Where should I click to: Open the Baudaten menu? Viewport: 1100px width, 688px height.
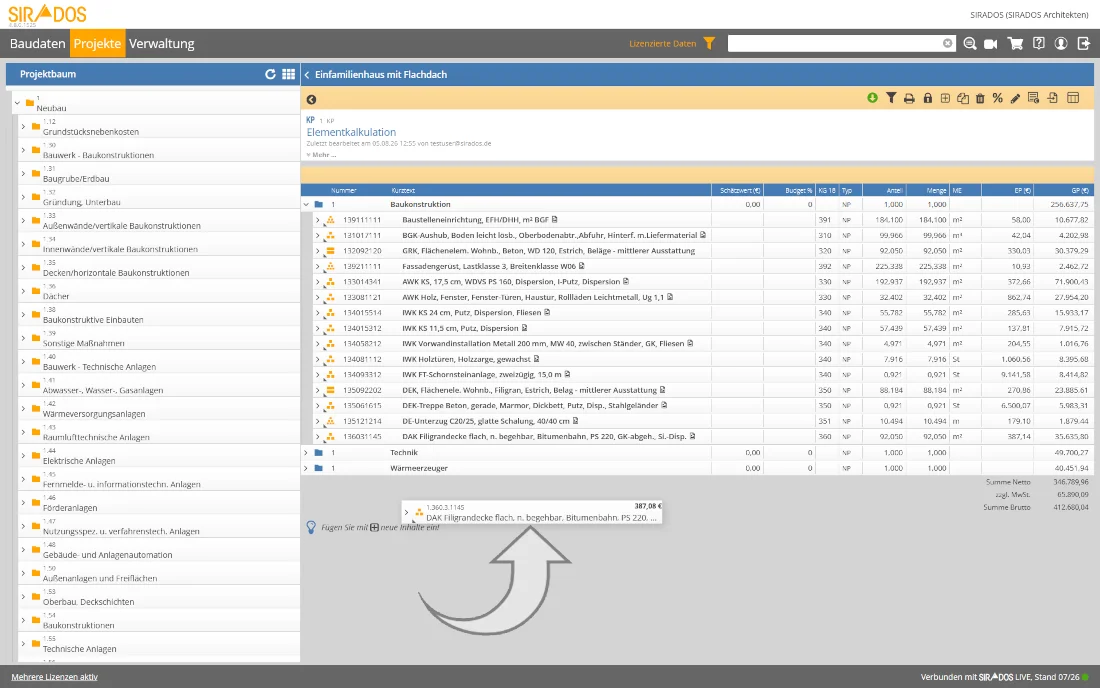(x=37, y=43)
